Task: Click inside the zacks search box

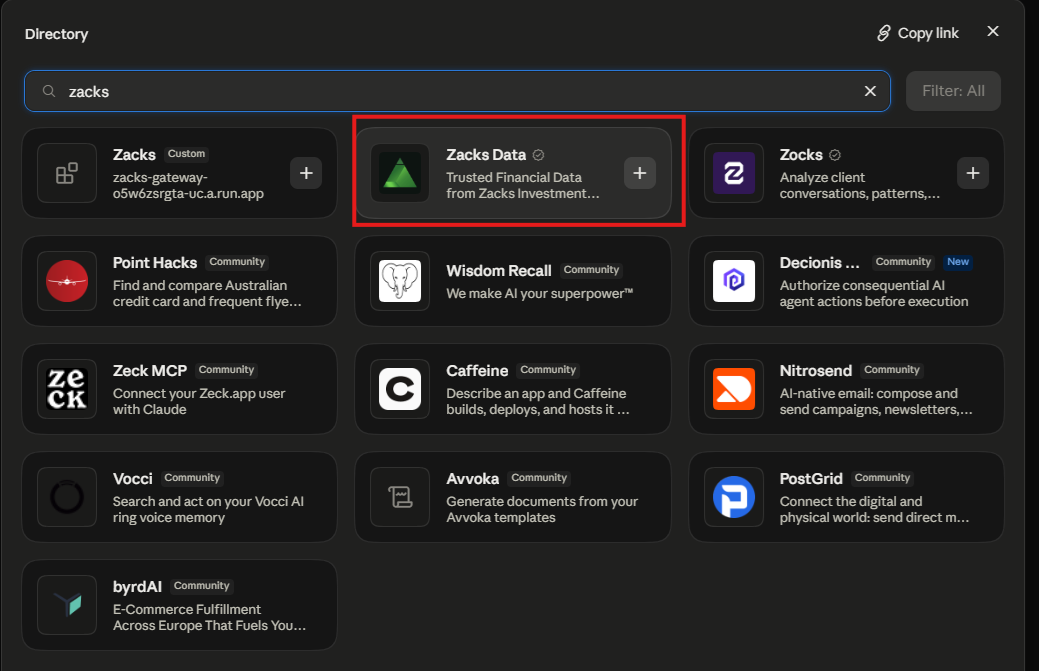Action: pyautogui.click(x=457, y=91)
